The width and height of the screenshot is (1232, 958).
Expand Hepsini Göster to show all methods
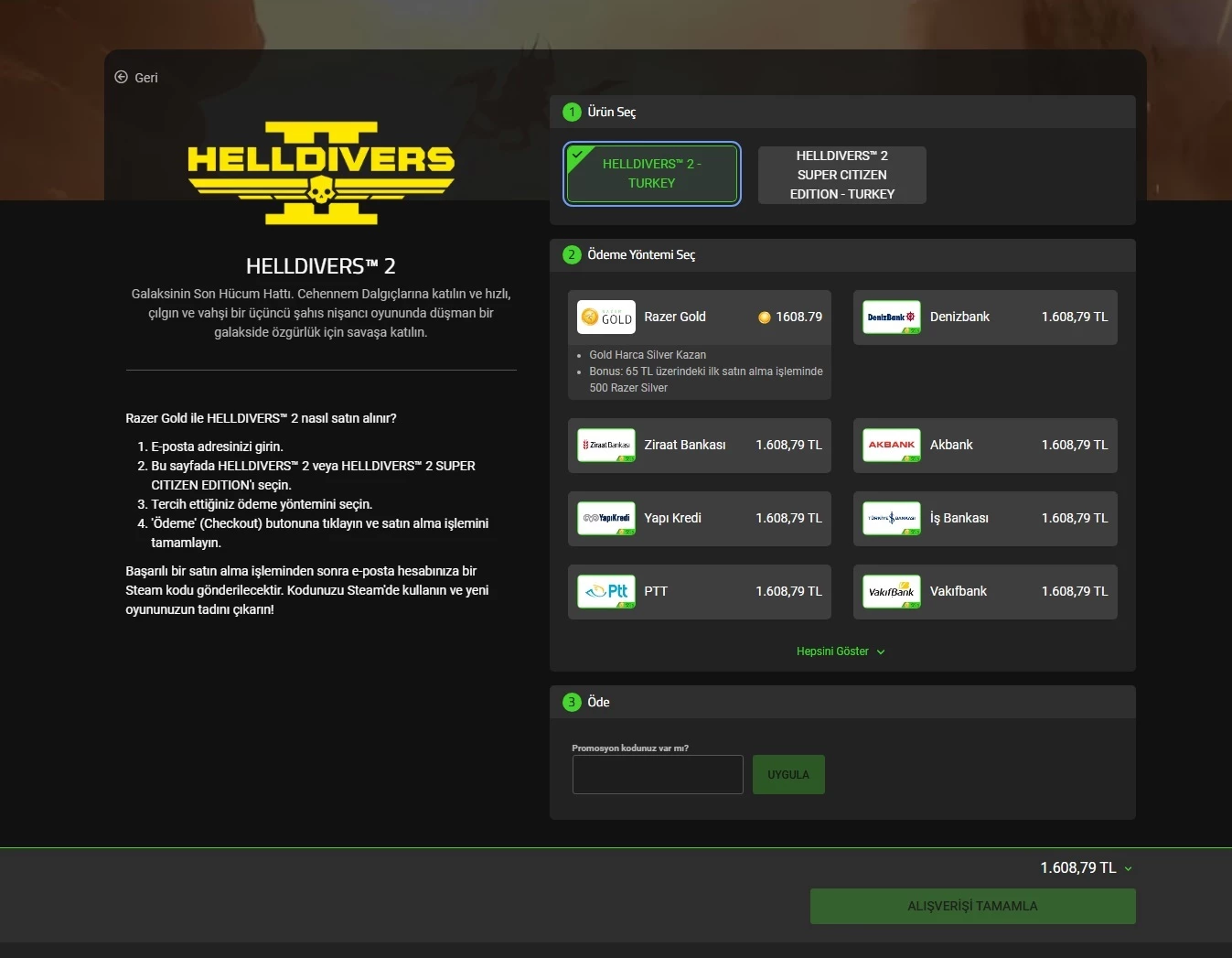pos(841,651)
